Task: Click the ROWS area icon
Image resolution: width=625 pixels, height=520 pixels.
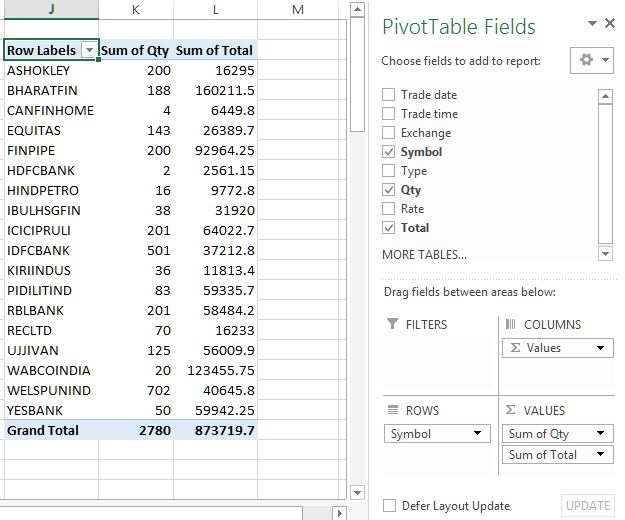Action: point(393,410)
